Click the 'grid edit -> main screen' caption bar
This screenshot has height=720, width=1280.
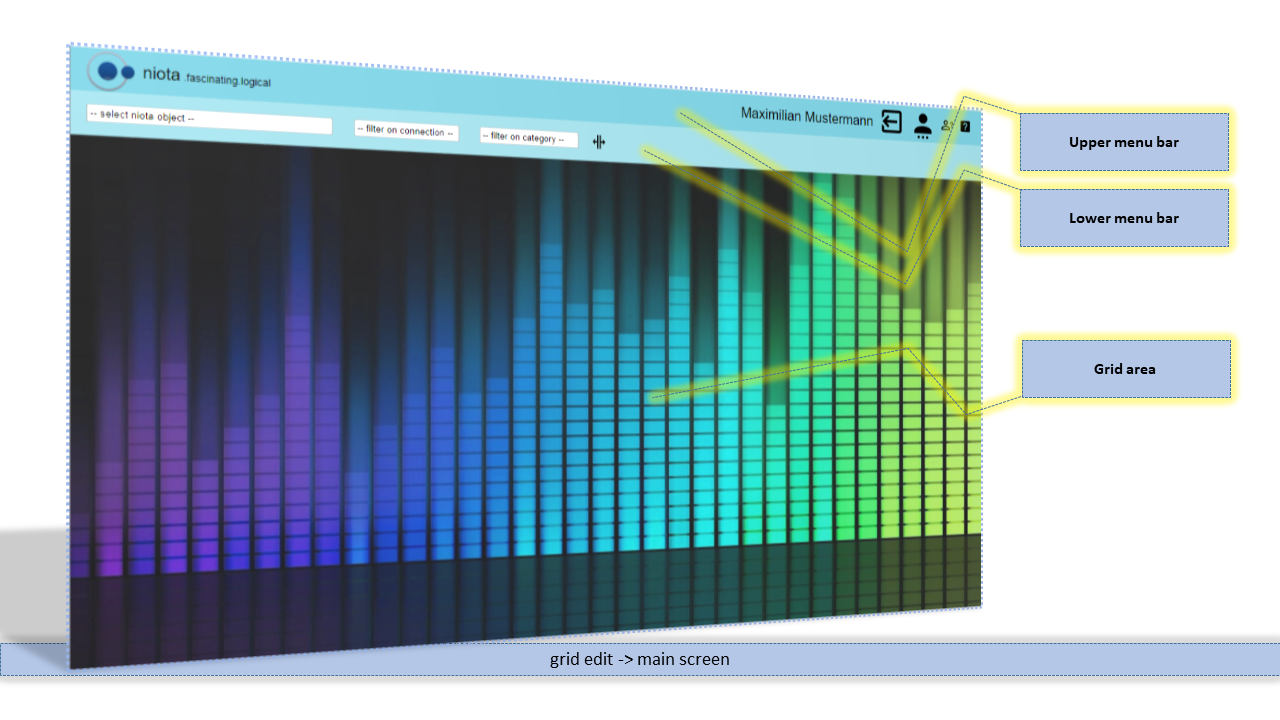(640, 659)
